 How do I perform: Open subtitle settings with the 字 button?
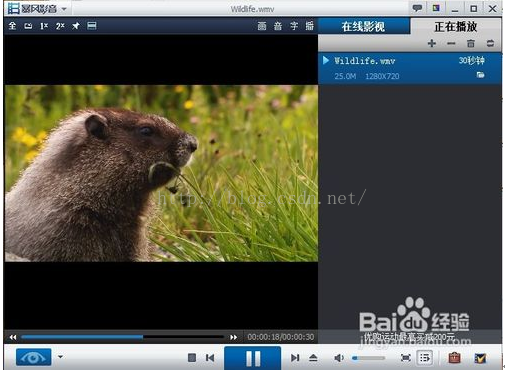point(294,26)
